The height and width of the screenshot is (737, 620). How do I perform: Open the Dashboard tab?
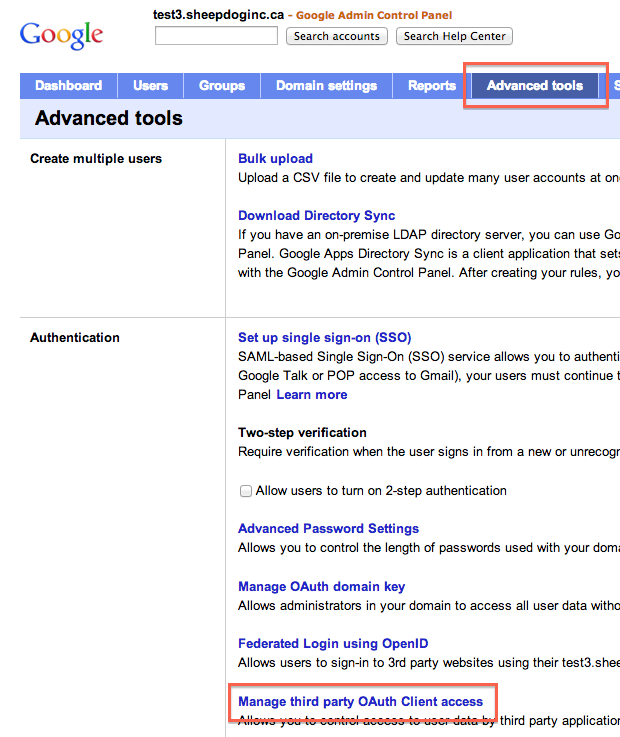[x=69, y=86]
